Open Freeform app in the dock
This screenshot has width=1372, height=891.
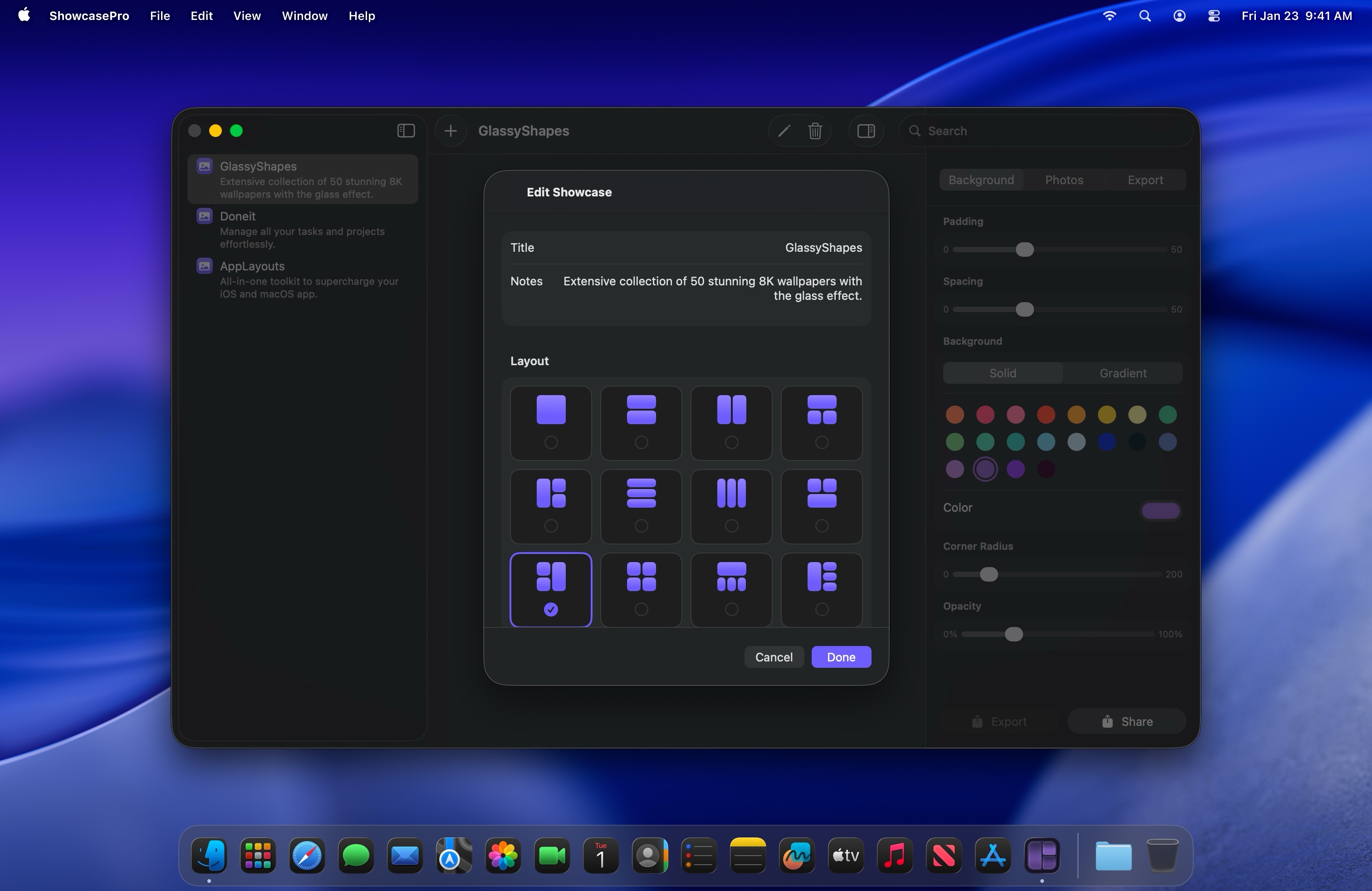797,856
